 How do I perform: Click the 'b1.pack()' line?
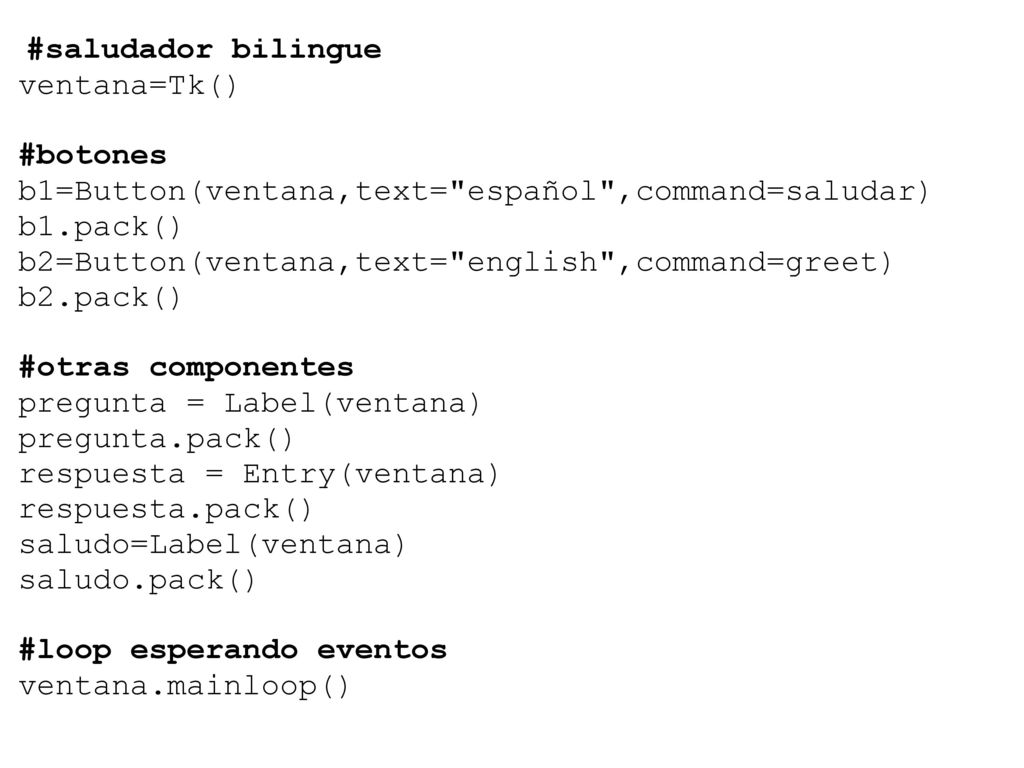point(99,227)
